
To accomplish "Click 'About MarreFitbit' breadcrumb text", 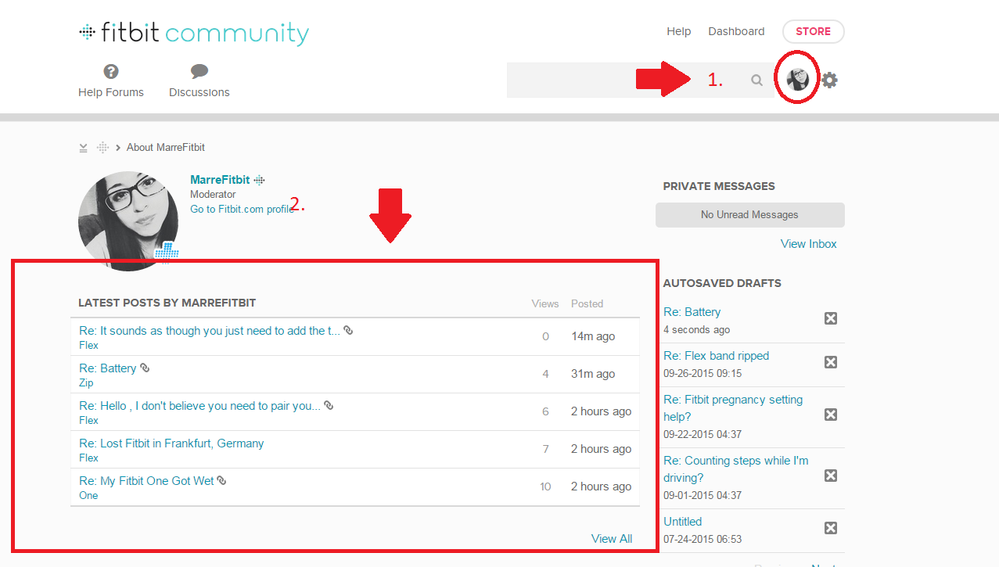I will (x=166, y=148).
